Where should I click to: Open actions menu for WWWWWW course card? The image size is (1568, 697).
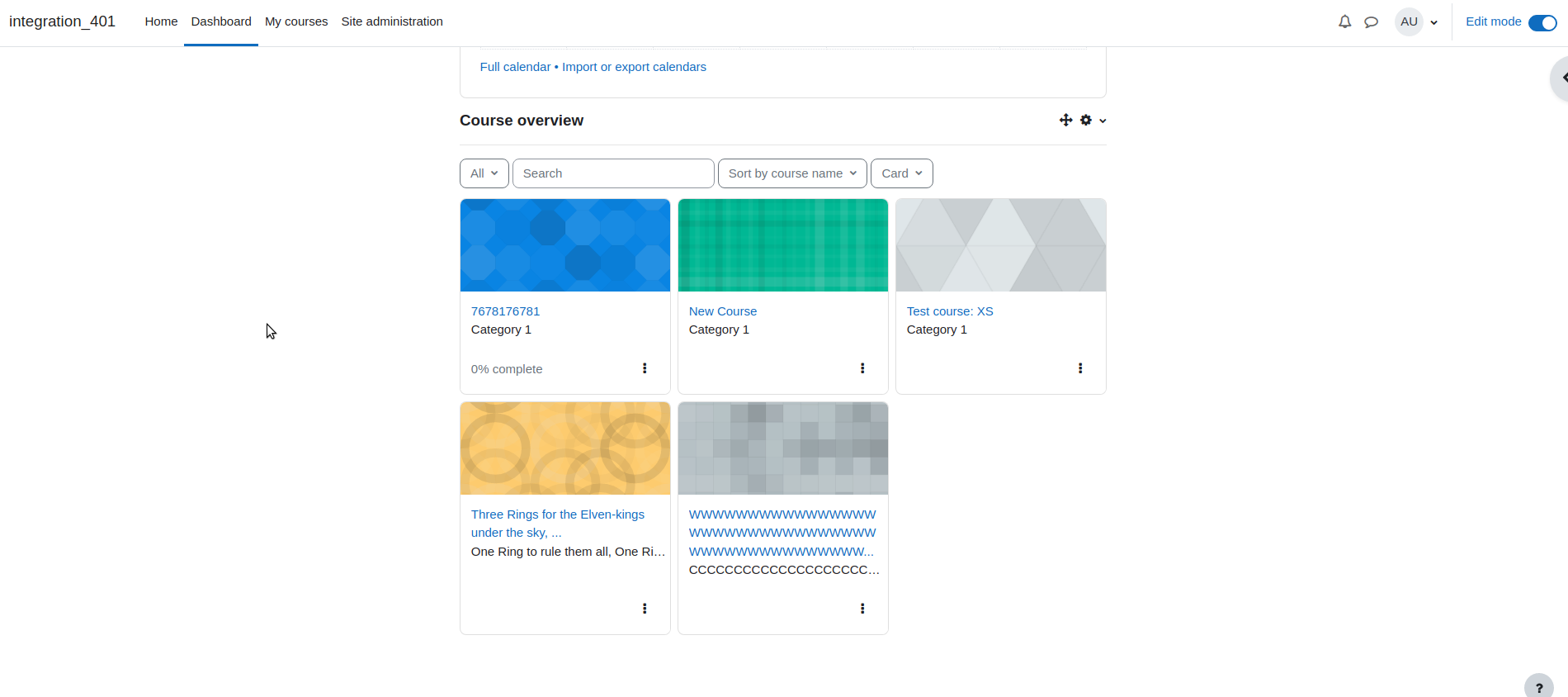[862, 609]
